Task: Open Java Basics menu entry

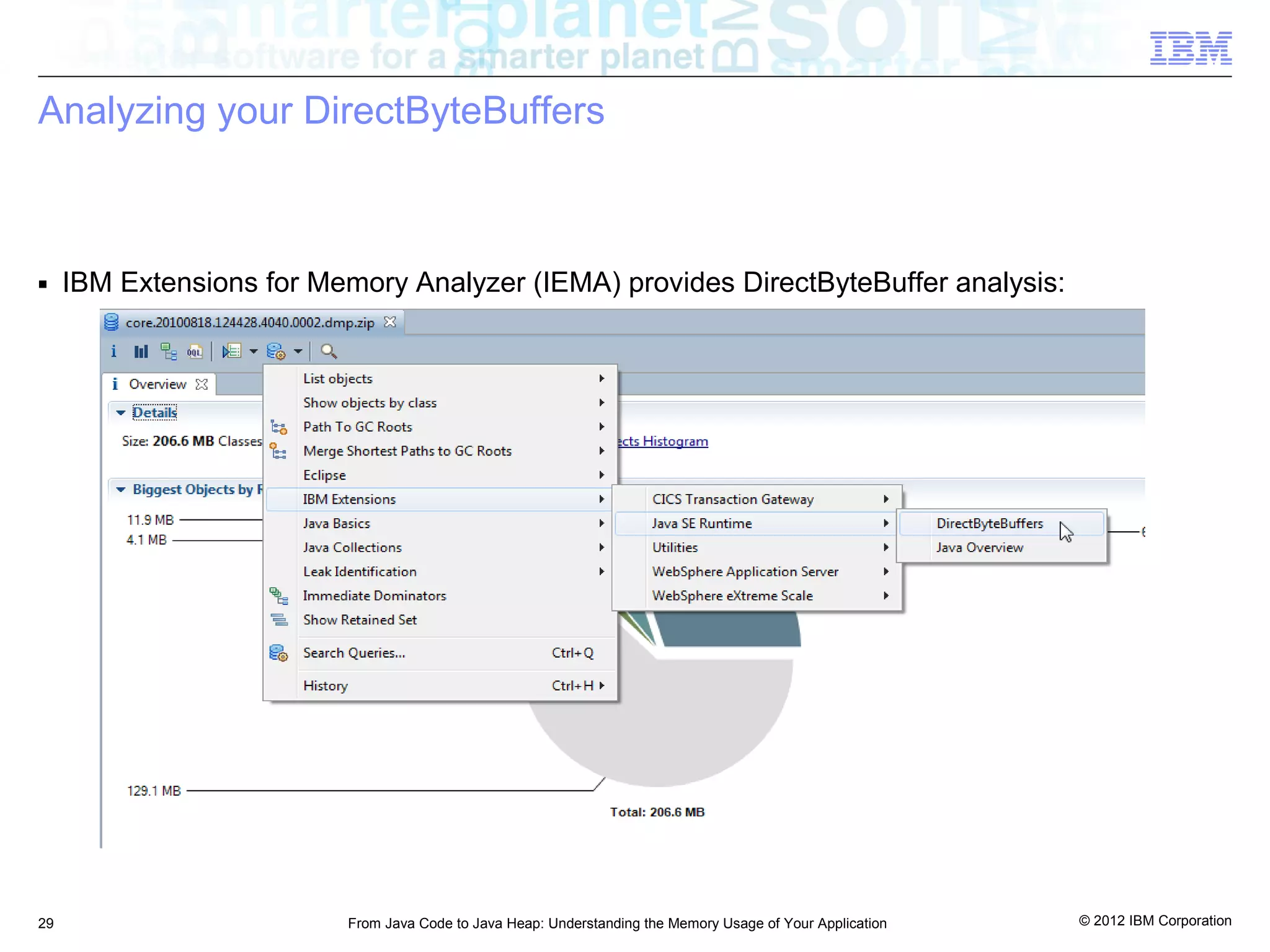Action: 440,523
